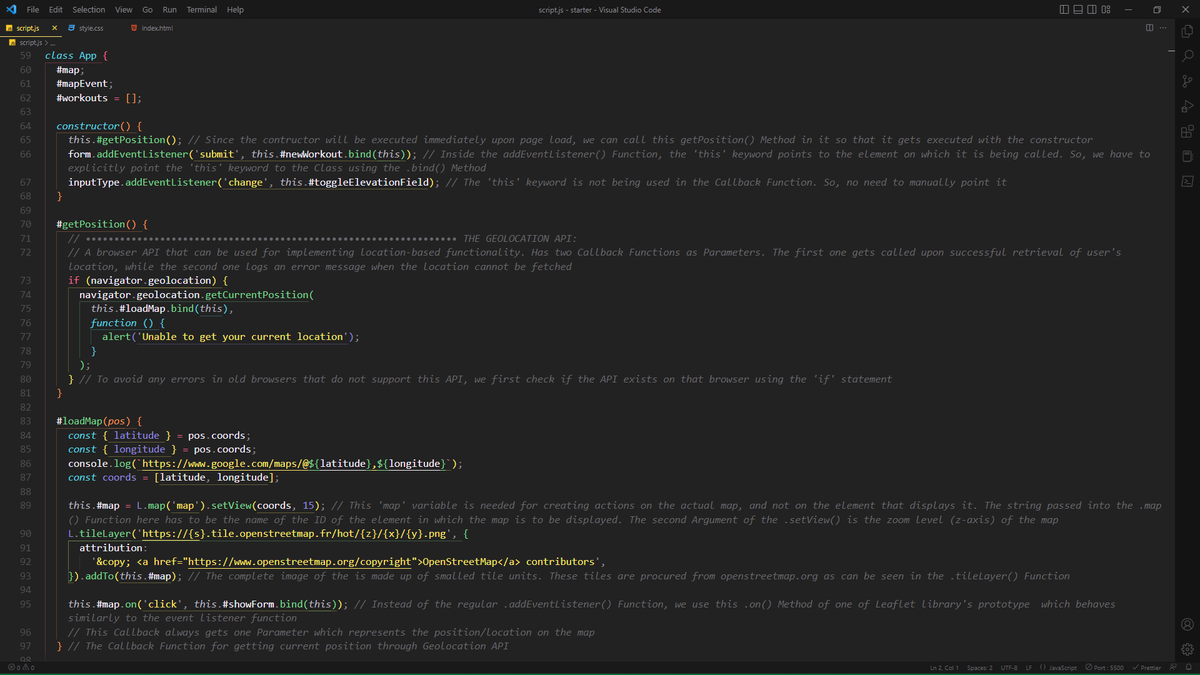Open the Selection menu
This screenshot has width=1200, height=675.
89,10
